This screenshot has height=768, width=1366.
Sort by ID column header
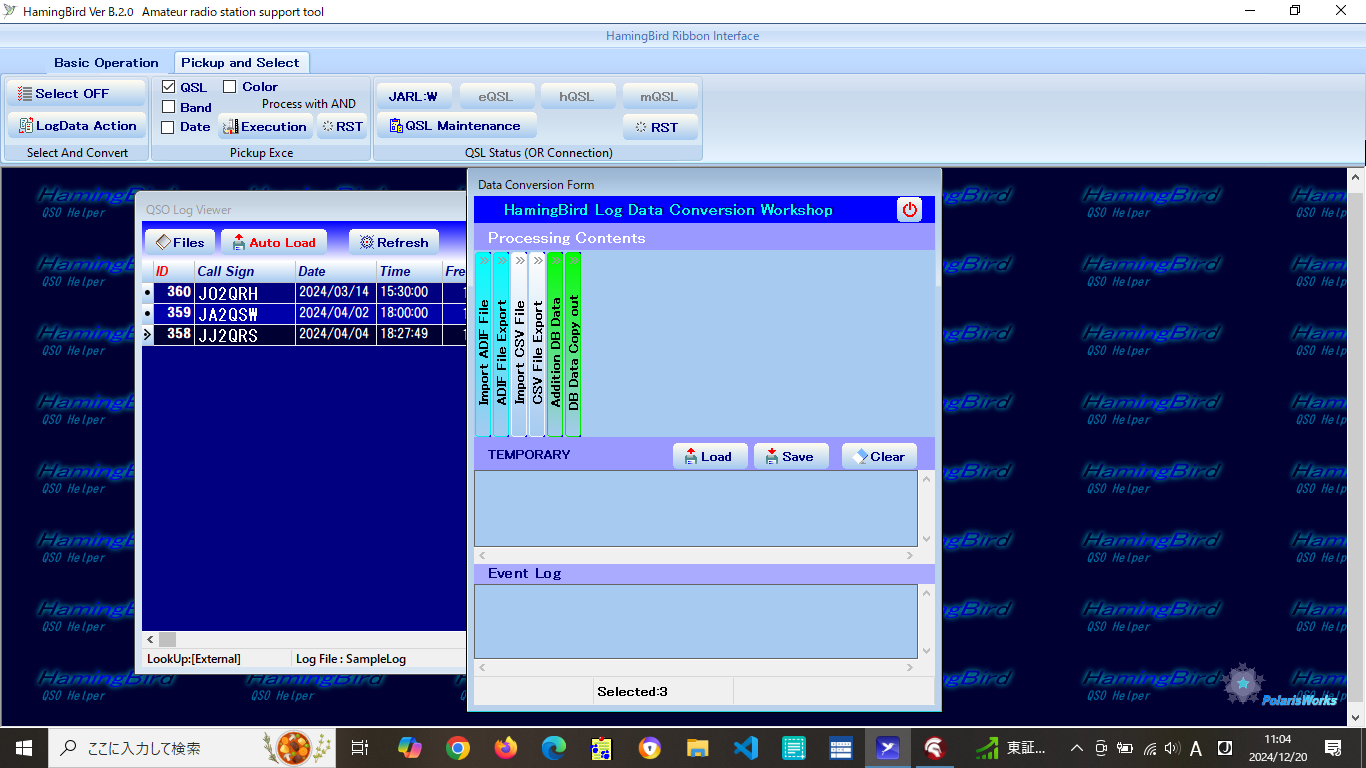173,271
